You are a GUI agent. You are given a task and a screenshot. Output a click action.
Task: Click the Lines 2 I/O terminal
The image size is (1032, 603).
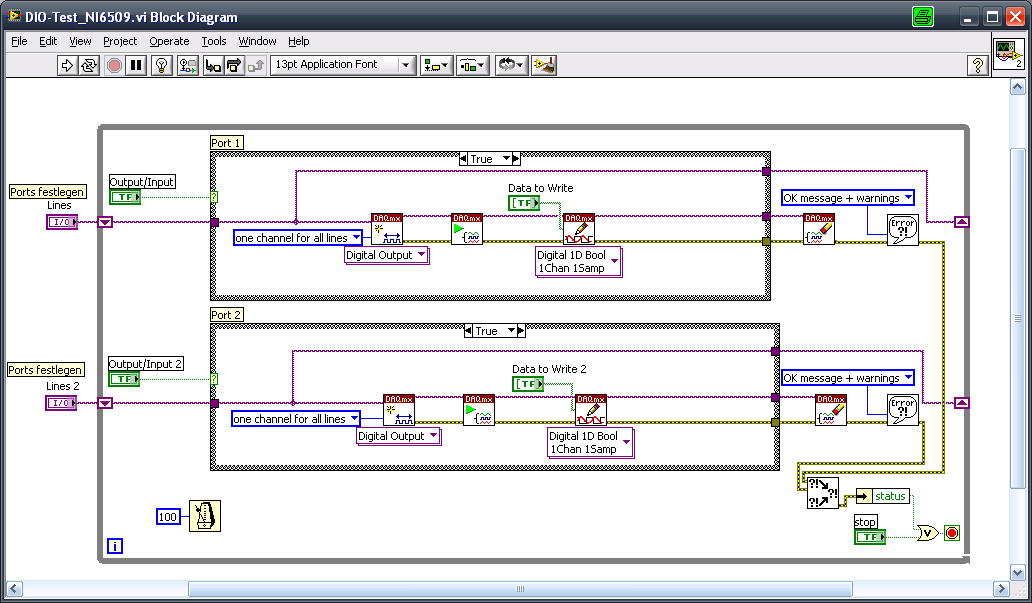61,402
